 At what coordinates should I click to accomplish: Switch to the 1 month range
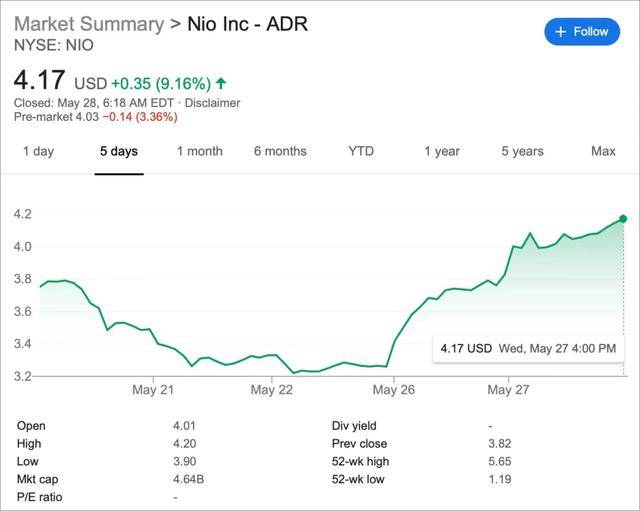click(200, 151)
